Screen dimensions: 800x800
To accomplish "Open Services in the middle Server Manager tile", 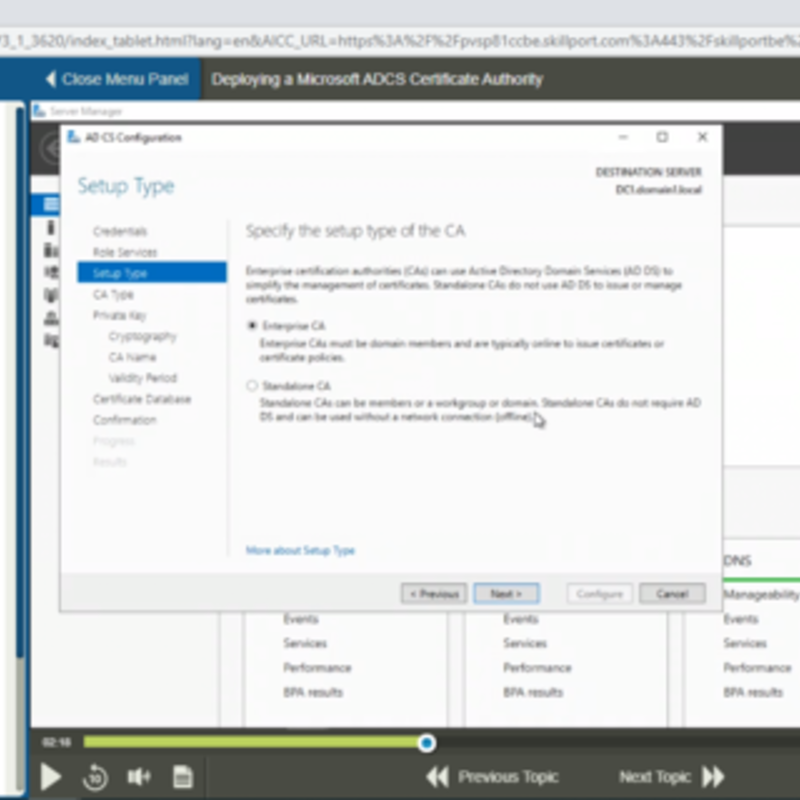I will pos(525,643).
